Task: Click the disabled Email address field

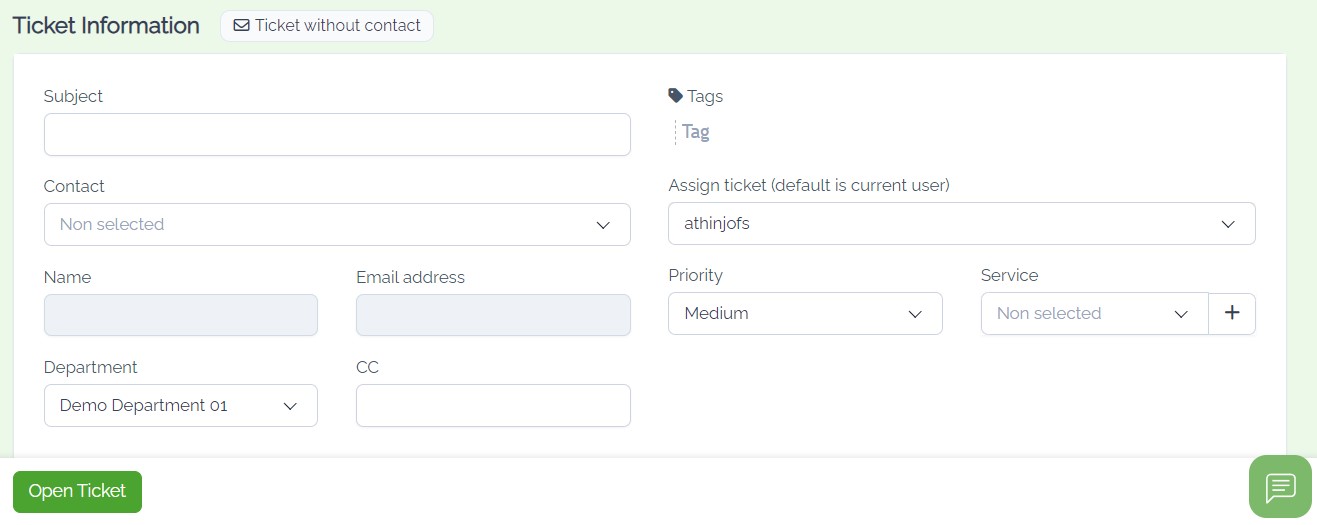Action: coord(493,315)
